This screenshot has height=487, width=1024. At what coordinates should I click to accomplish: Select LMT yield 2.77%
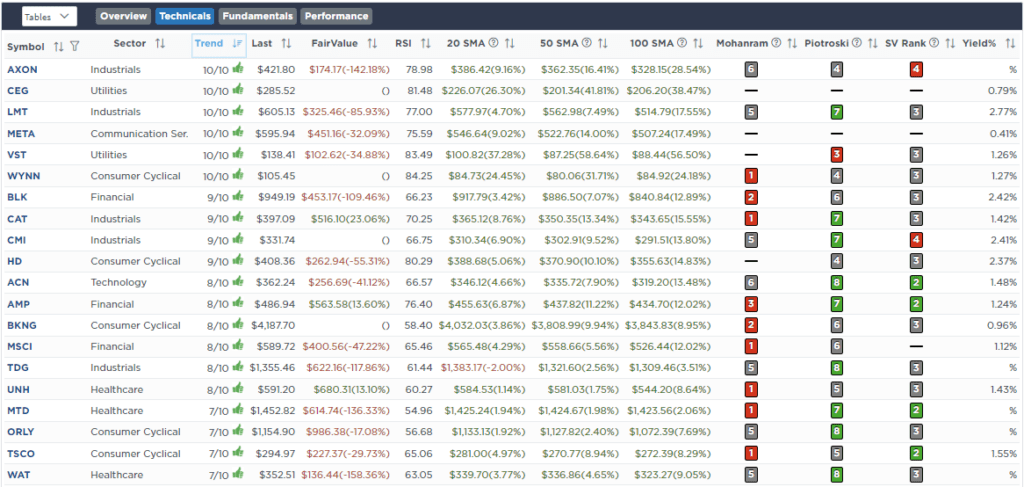(x=1002, y=112)
